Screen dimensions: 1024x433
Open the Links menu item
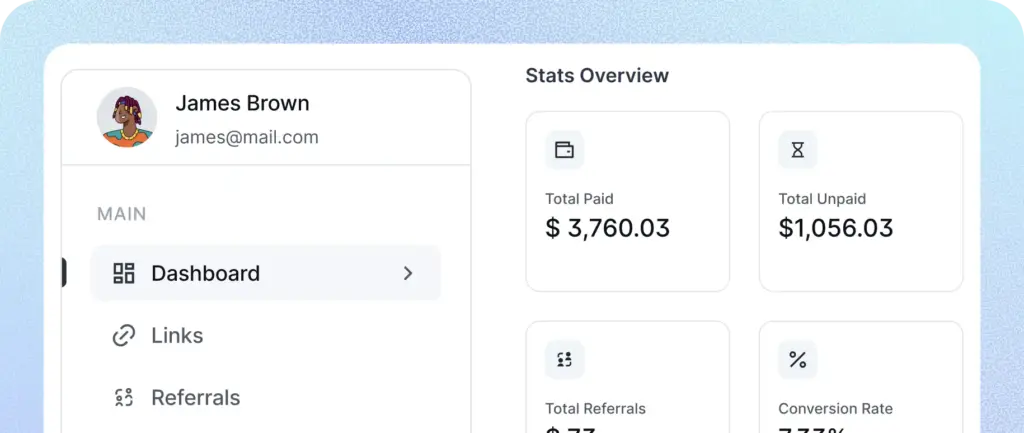point(177,335)
